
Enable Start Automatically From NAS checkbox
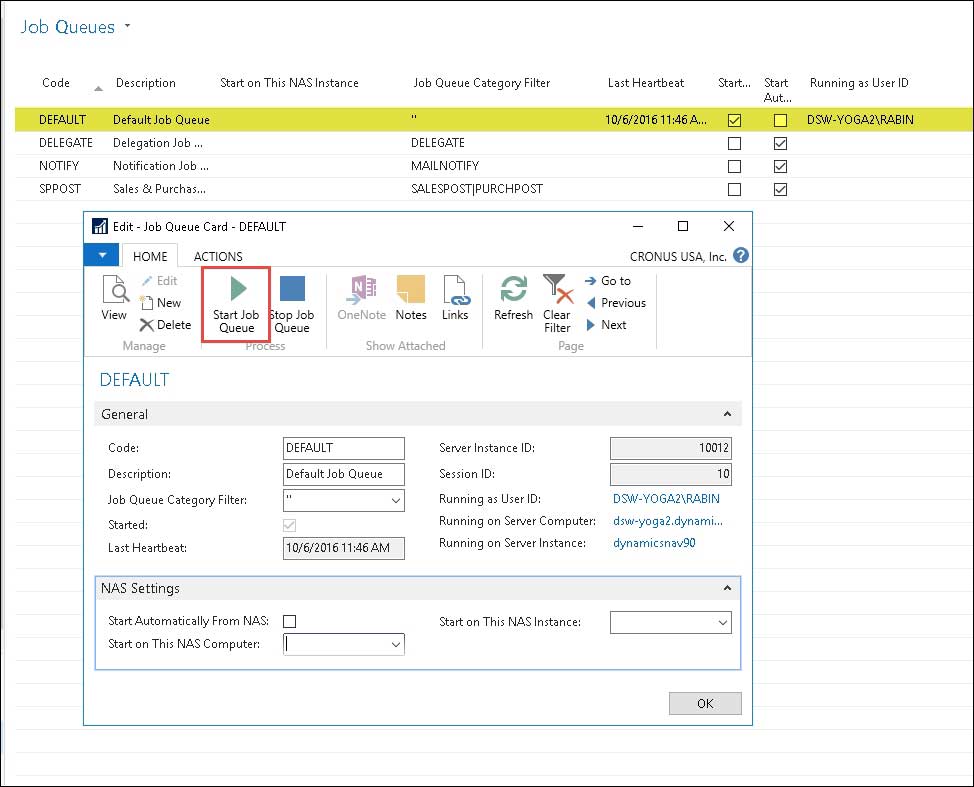point(290,622)
